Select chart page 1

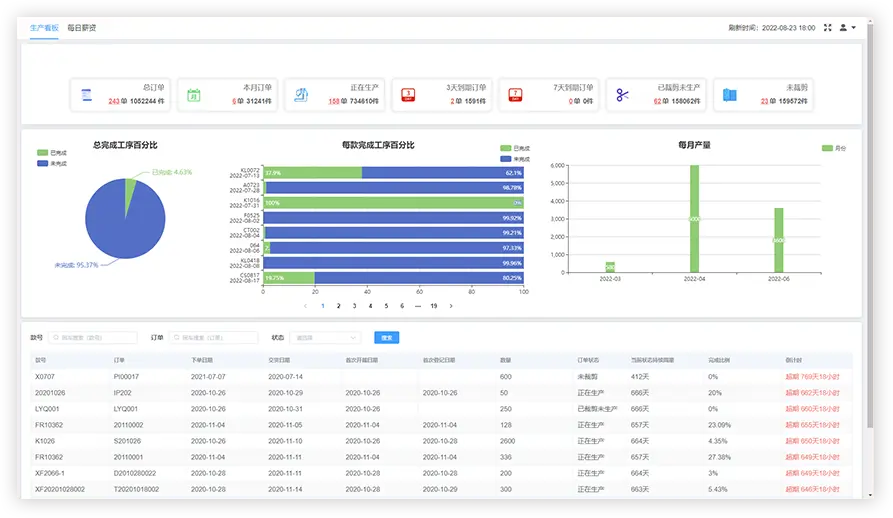click(x=323, y=306)
